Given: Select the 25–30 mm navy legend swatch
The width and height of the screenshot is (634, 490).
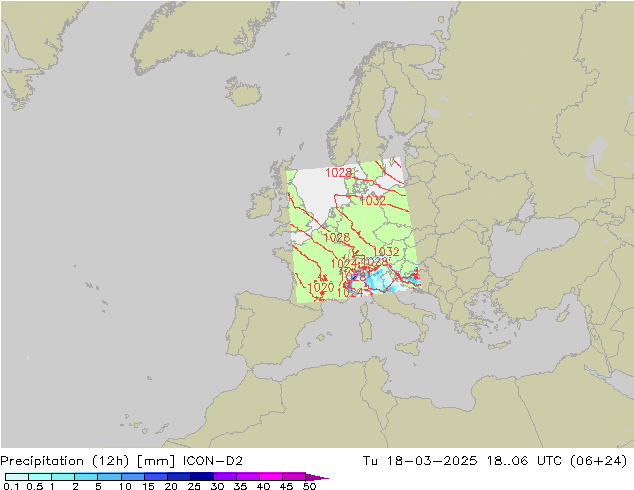Looking at the screenshot, I should [202, 477].
